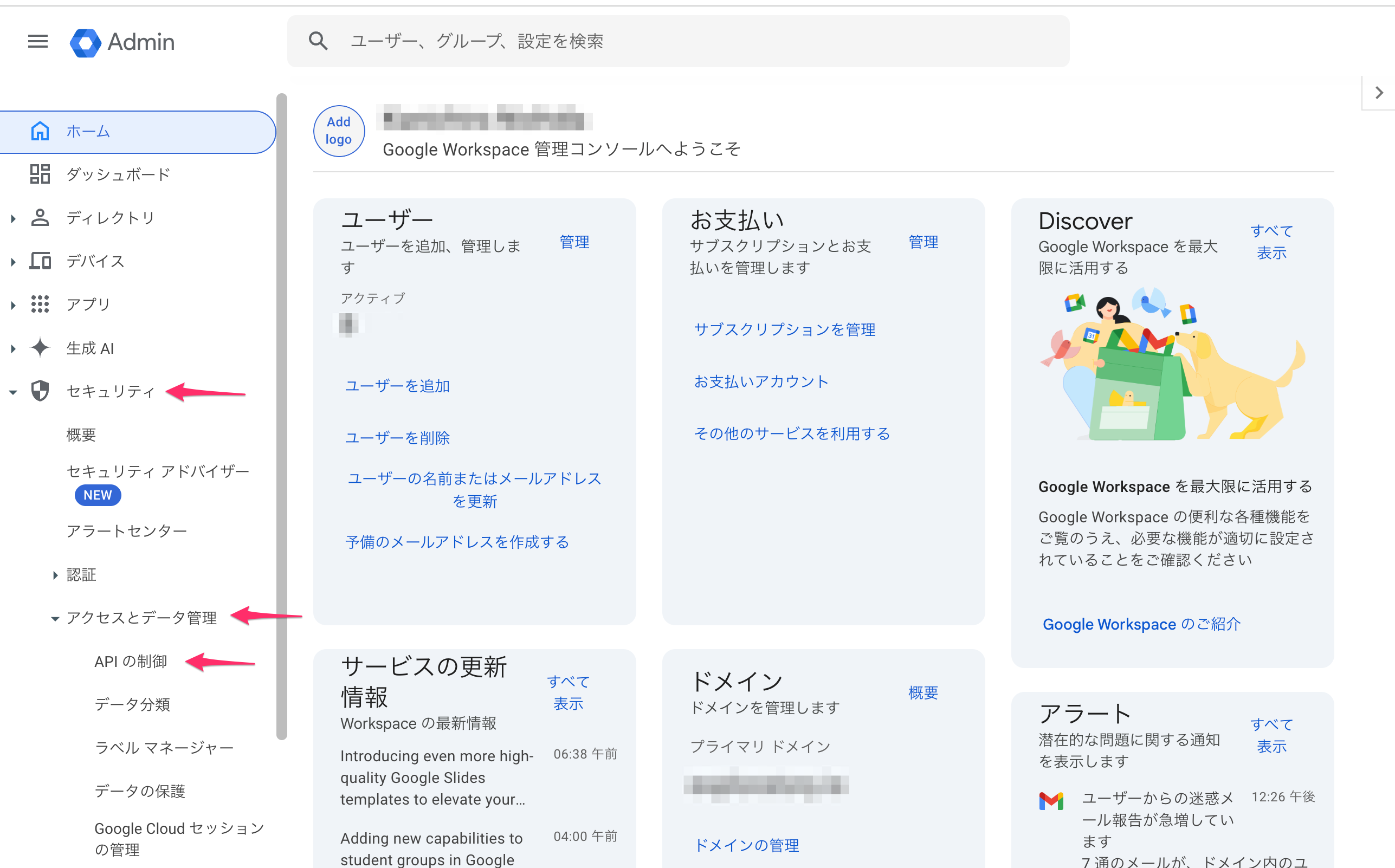Open Google Cloud セッションの管理 item
This screenshot has height=868, width=1395.
click(179, 839)
